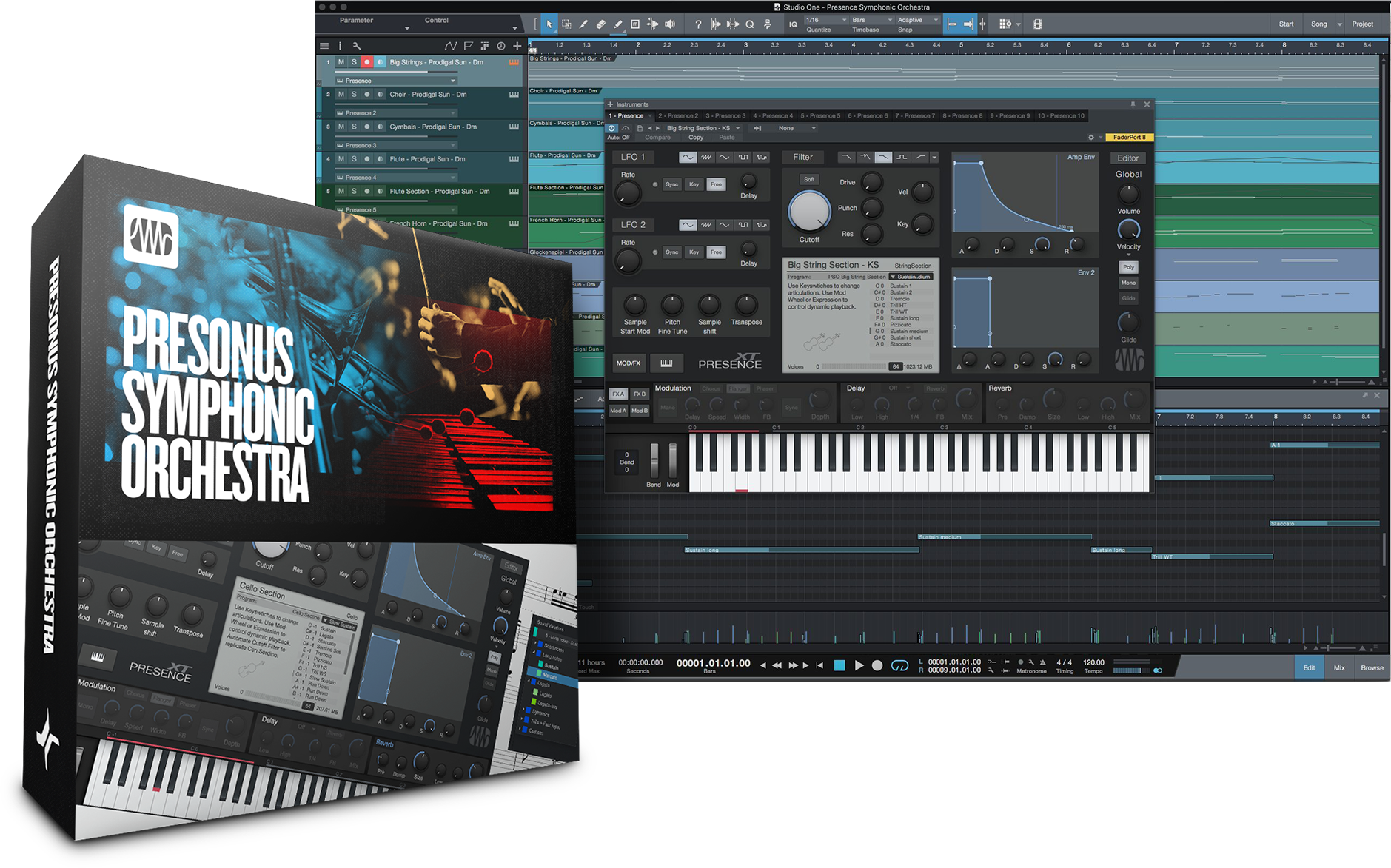Select the Eraser tool

pyautogui.click(x=601, y=24)
